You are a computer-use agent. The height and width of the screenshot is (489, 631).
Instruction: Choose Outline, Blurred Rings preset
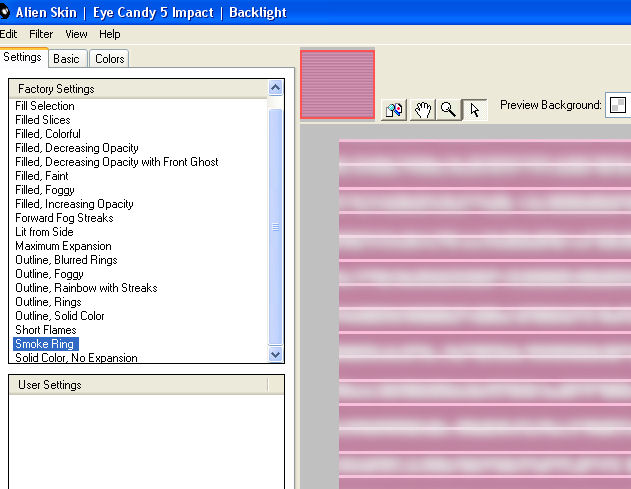pyautogui.click(x=66, y=260)
